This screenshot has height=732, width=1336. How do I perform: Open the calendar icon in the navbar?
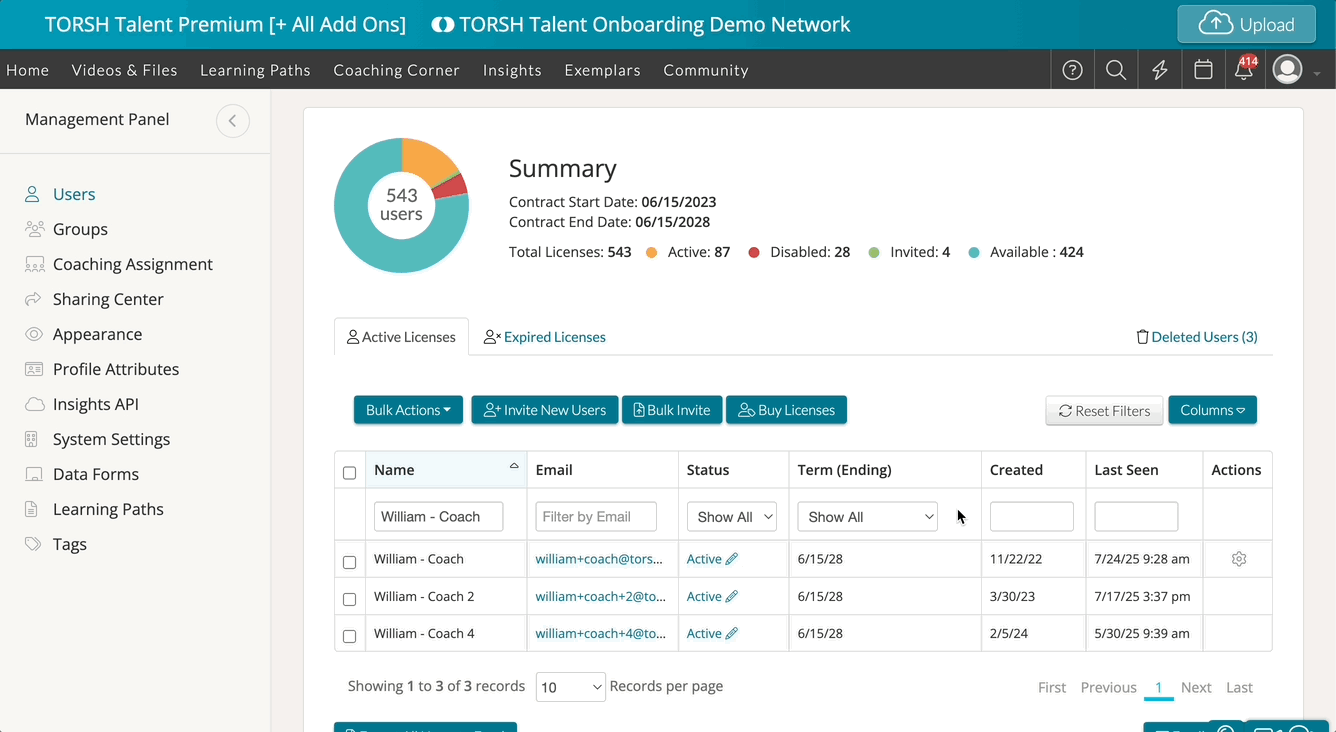[x=1204, y=70]
